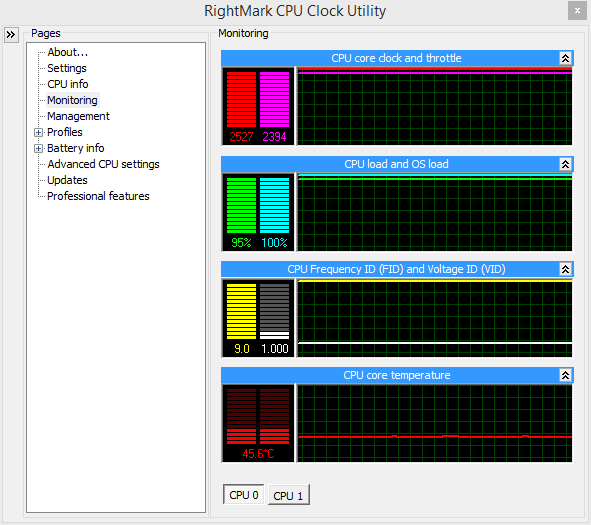Image resolution: width=591 pixels, height=525 pixels.
Task: Click the yellow FID value 9.0
Action: point(242,349)
